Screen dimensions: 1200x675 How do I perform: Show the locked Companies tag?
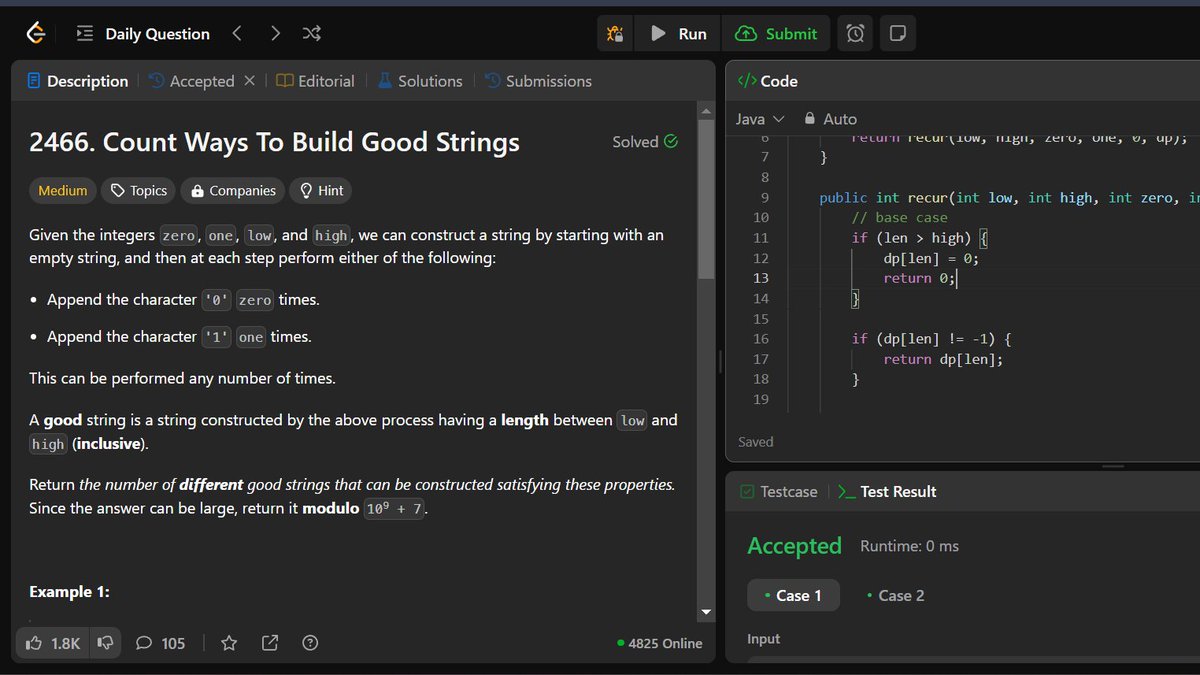click(x=233, y=190)
